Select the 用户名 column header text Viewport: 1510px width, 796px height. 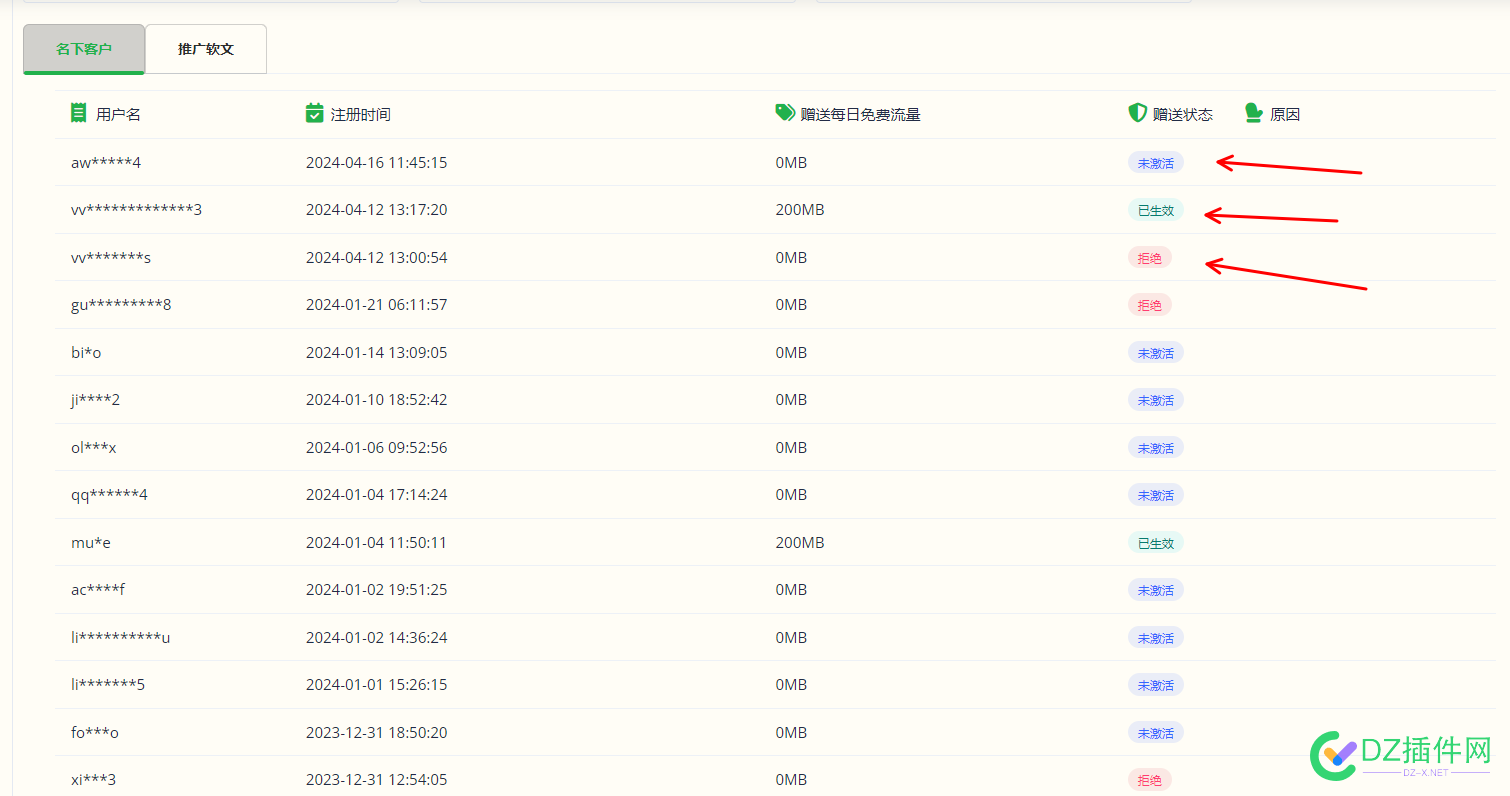point(118,114)
